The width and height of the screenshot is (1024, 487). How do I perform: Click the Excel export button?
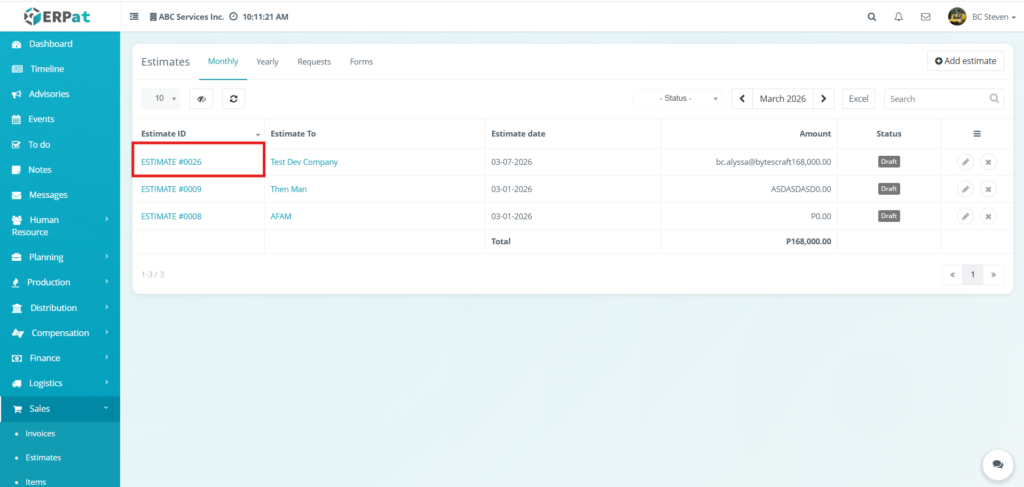click(x=859, y=99)
